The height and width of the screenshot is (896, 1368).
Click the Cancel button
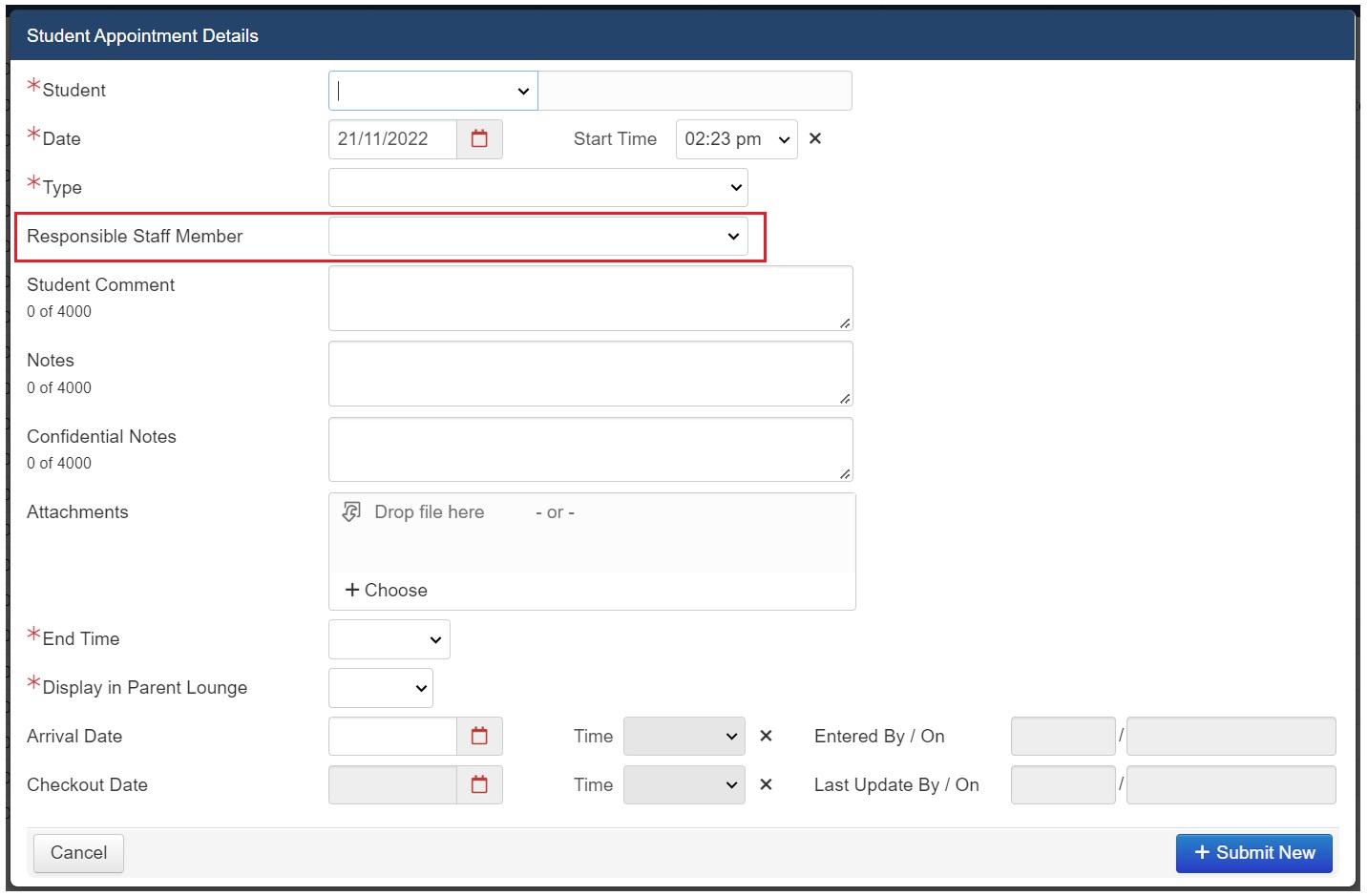pos(78,853)
